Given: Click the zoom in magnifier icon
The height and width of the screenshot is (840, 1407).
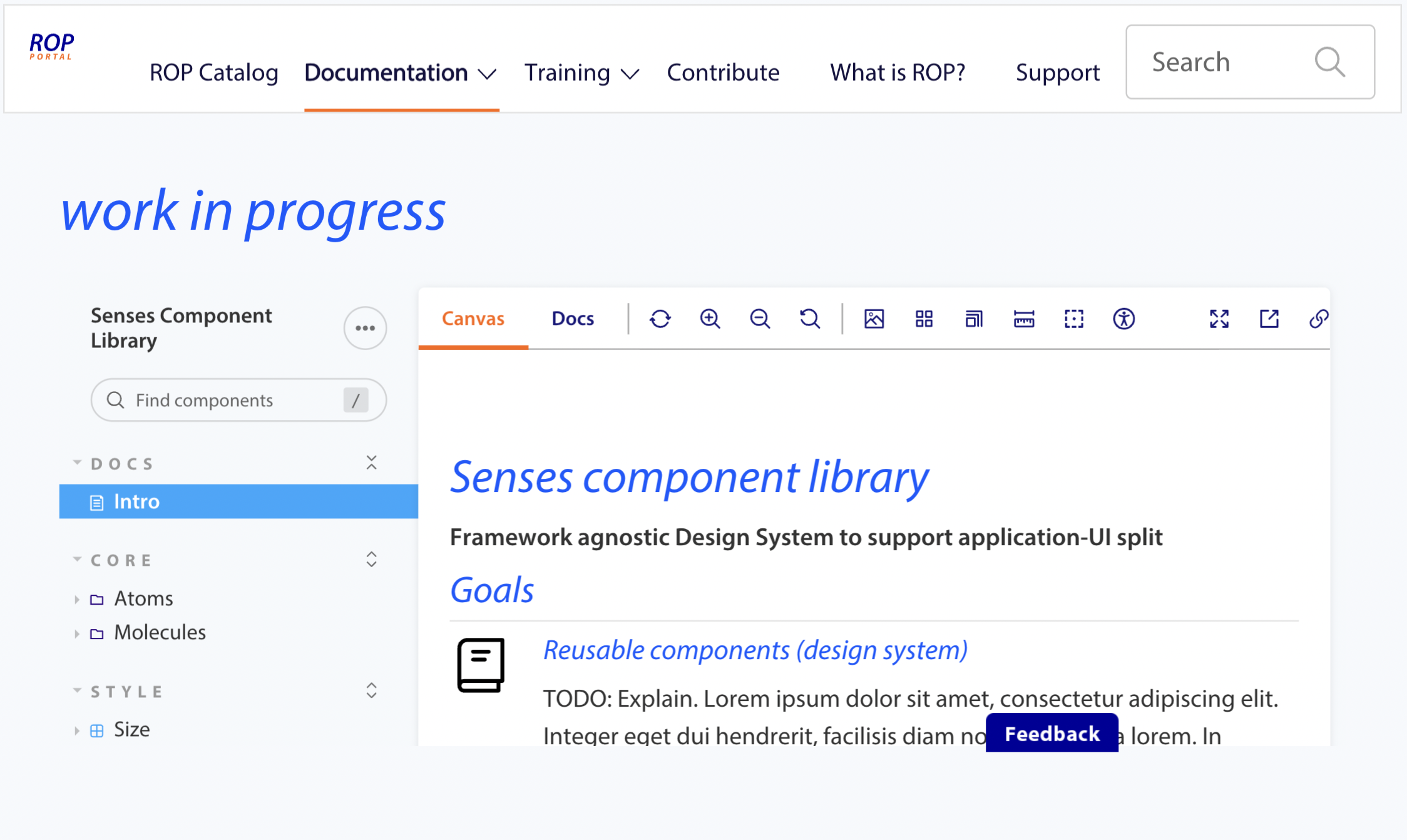Looking at the screenshot, I should (x=710, y=319).
